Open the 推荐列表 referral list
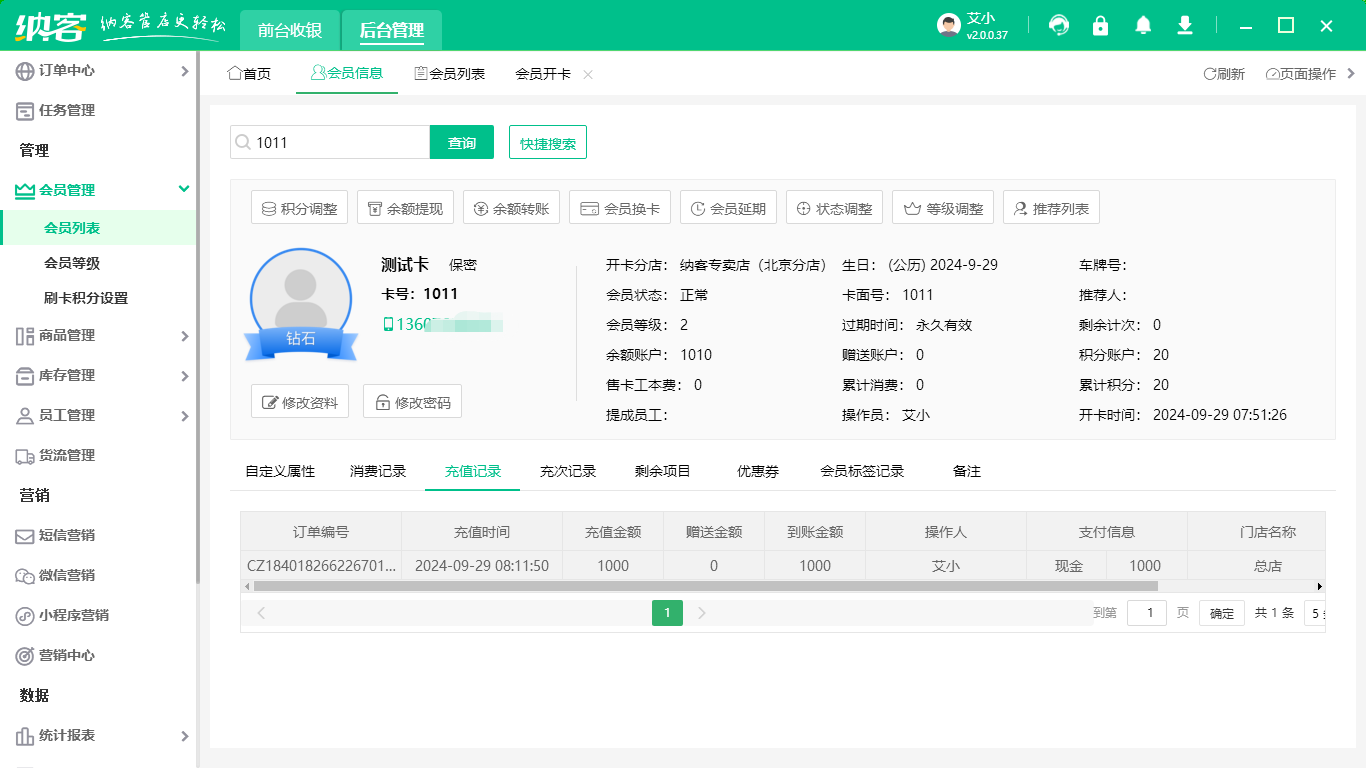Viewport: 1366px width, 768px height. (1051, 207)
